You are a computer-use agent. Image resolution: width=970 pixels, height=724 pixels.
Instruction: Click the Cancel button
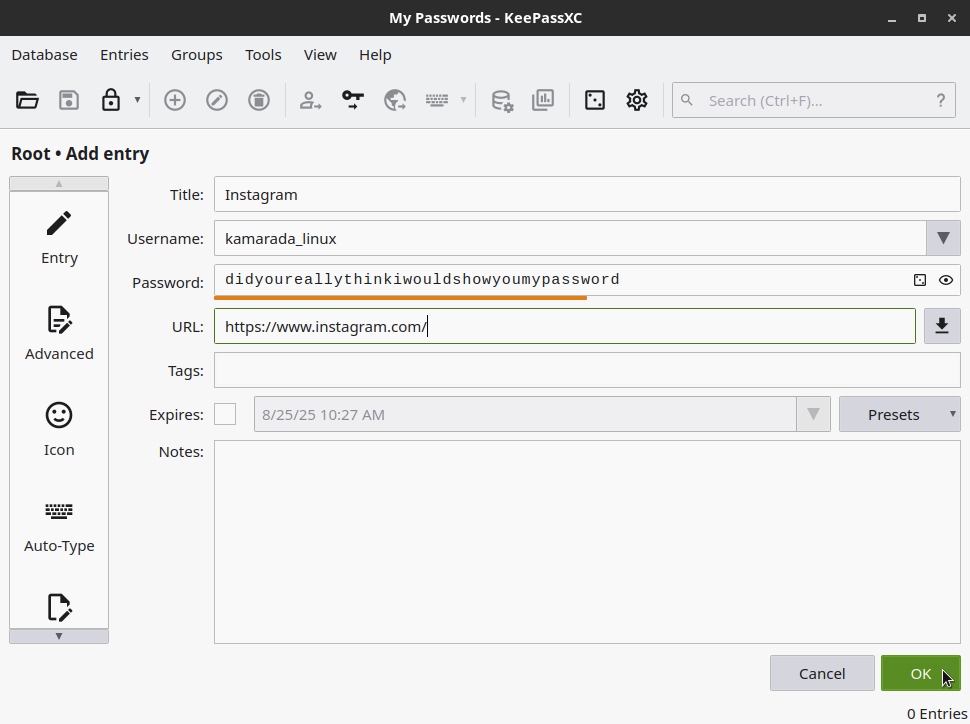pos(822,673)
